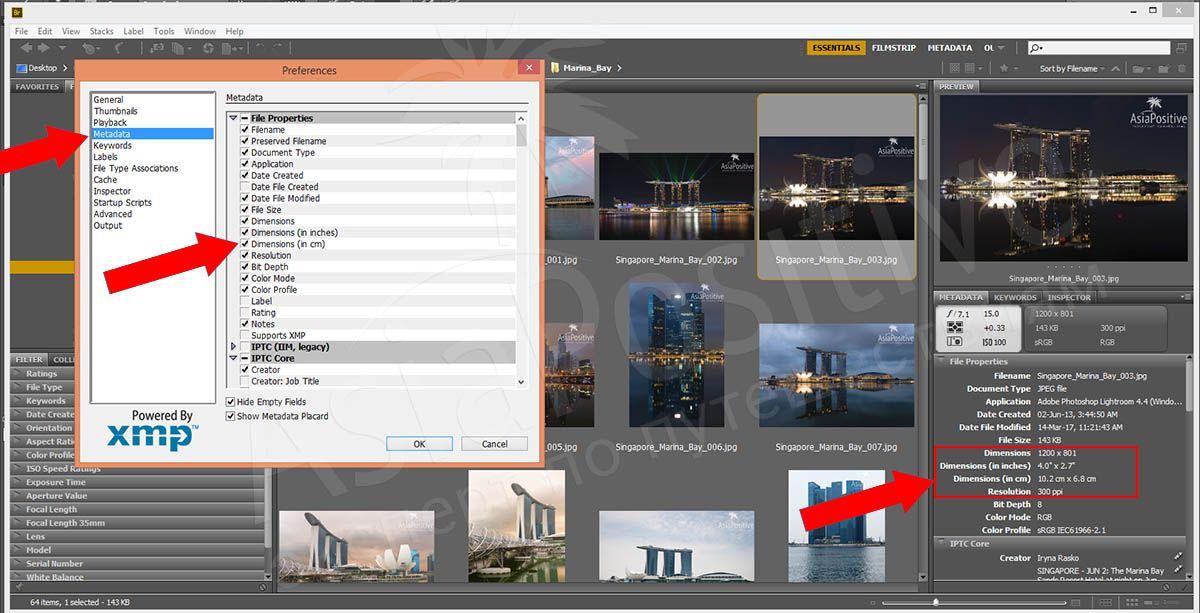Viewport: 1200px width, 613px height.
Task: Click lock thumbnail grid icon in status bar
Action: click(1105, 602)
